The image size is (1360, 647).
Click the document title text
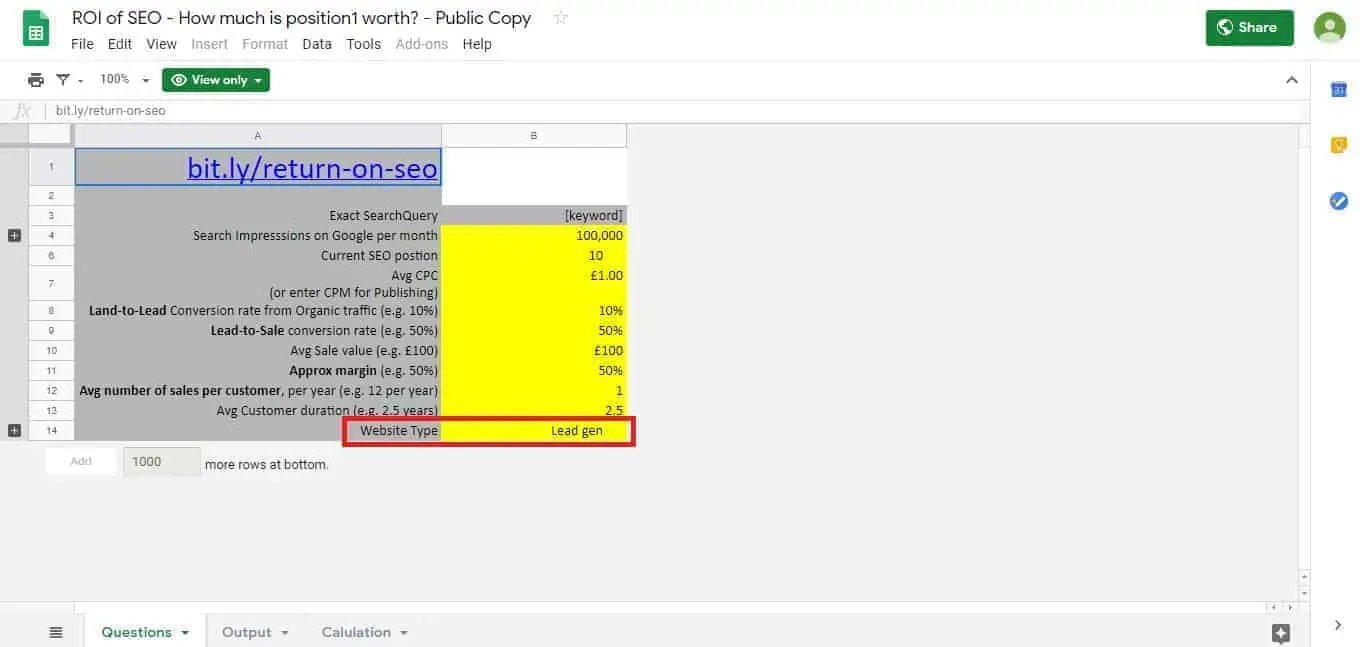pyautogui.click(x=302, y=18)
